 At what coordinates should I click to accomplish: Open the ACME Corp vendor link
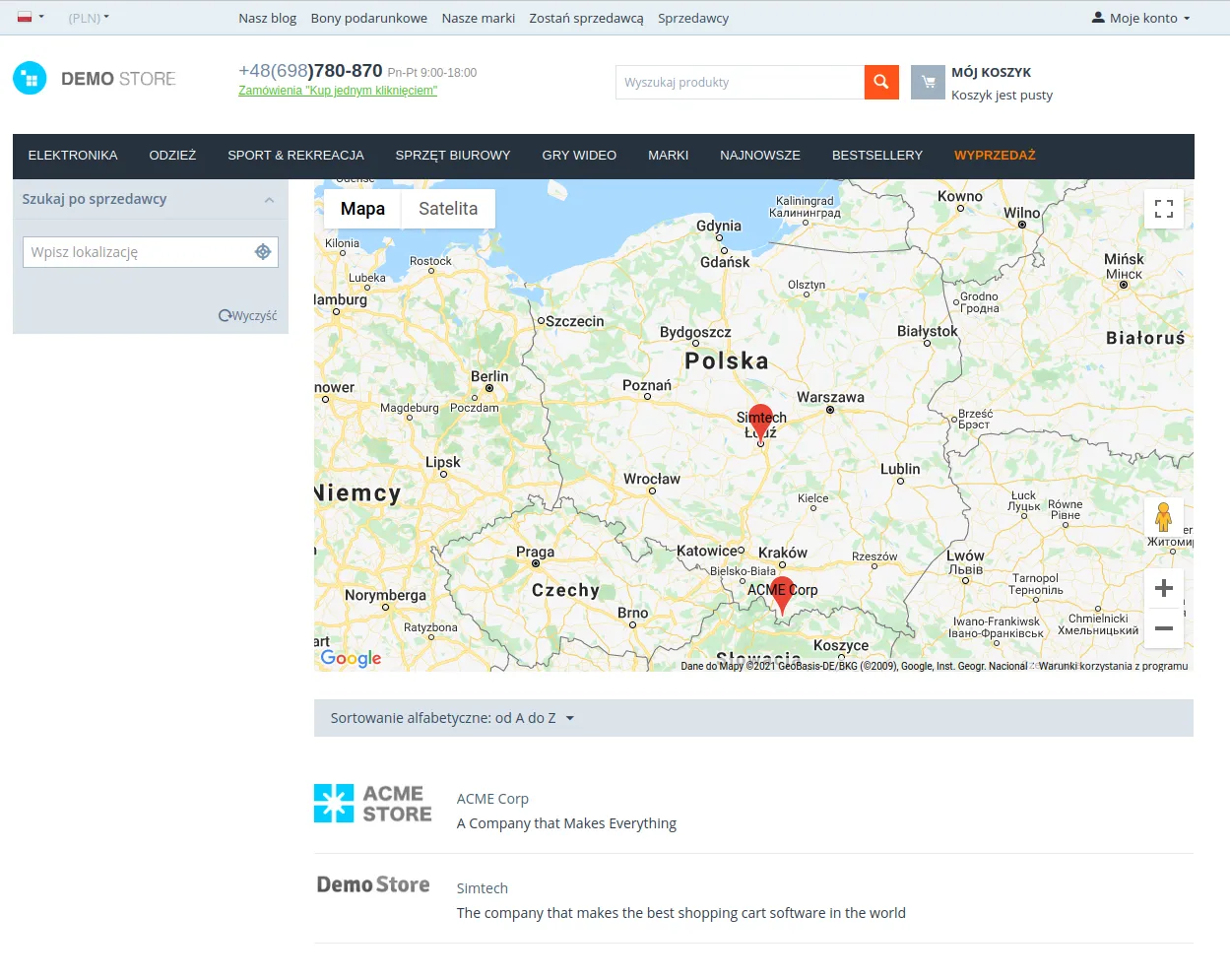tap(492, 799)
